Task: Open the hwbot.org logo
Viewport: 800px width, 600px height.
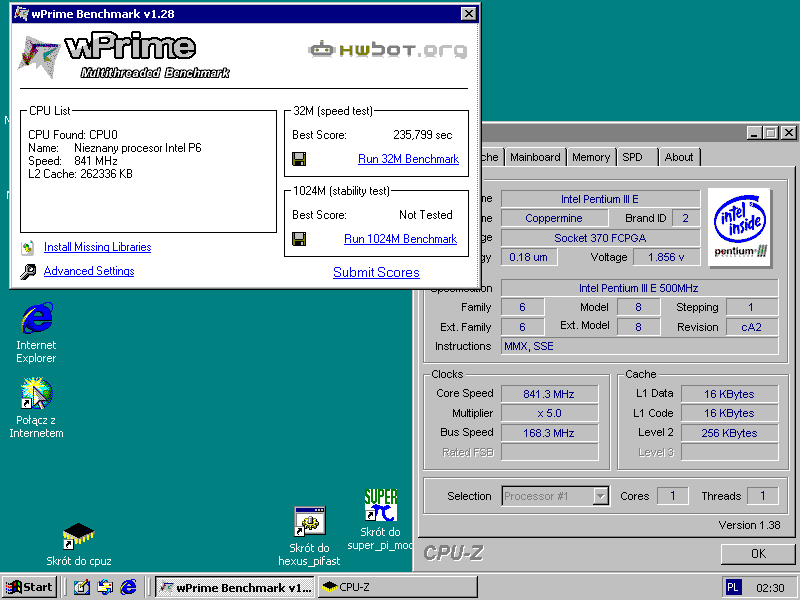Action: [388, 50]
